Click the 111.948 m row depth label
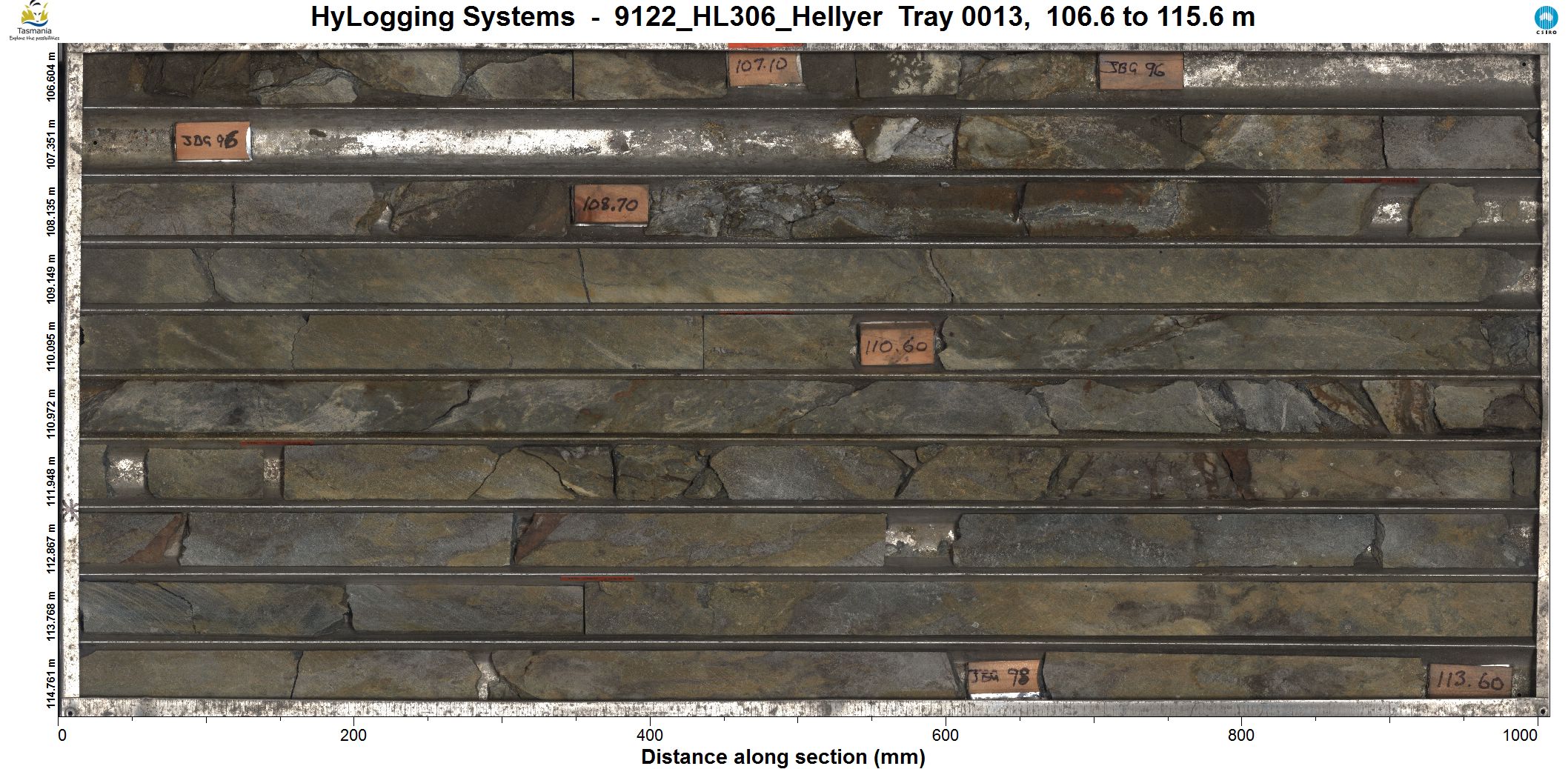Image resolution: width=1568 pixels, height=769 pixels. [x=51, y=480]
